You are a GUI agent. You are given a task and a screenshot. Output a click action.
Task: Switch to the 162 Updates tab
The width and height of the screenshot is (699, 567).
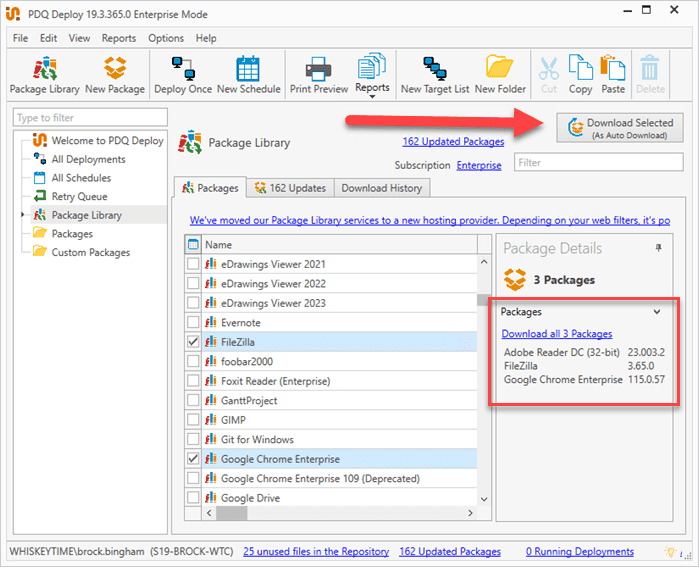coord(290,188)
